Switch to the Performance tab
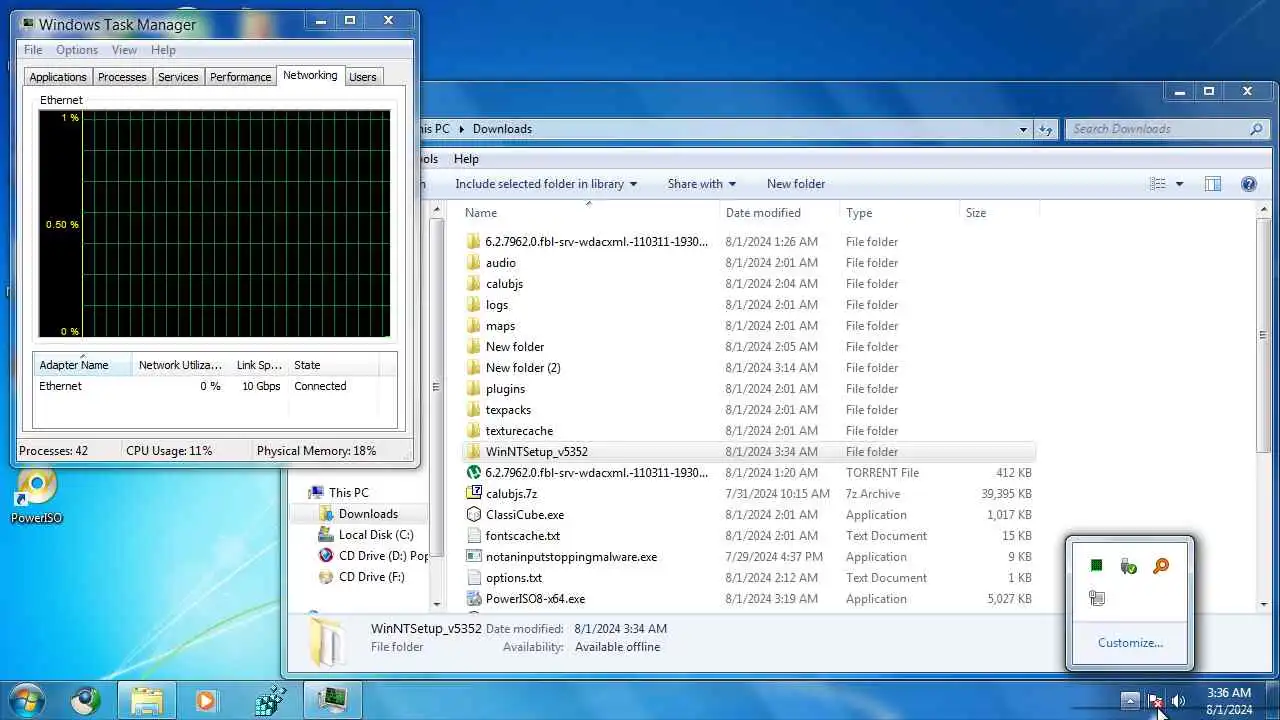The width and height of the screenshot is (1280, 720). tap(240, 77)
